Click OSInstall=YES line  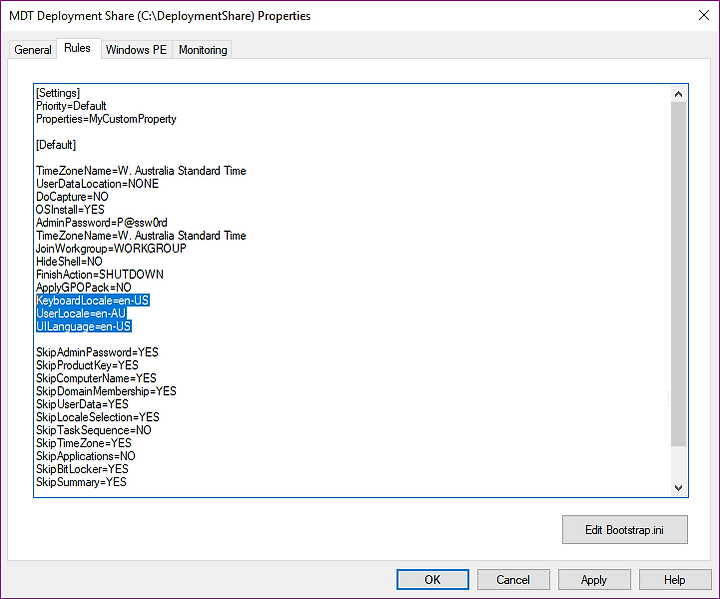click(70, 209)
